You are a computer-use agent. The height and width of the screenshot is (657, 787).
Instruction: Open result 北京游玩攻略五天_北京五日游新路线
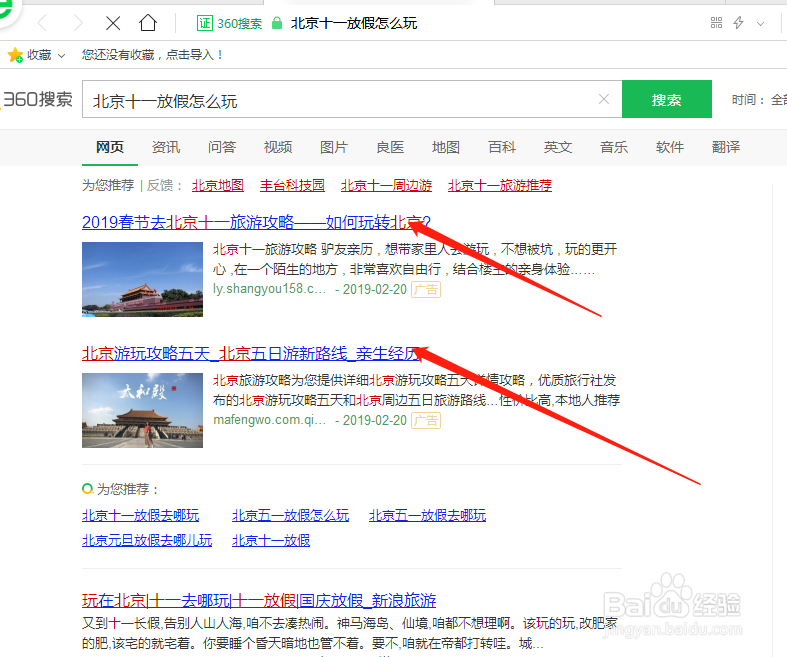(251, 353)
